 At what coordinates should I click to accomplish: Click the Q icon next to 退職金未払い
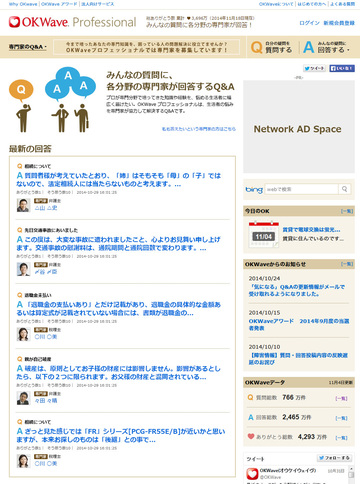click(20, 295)
